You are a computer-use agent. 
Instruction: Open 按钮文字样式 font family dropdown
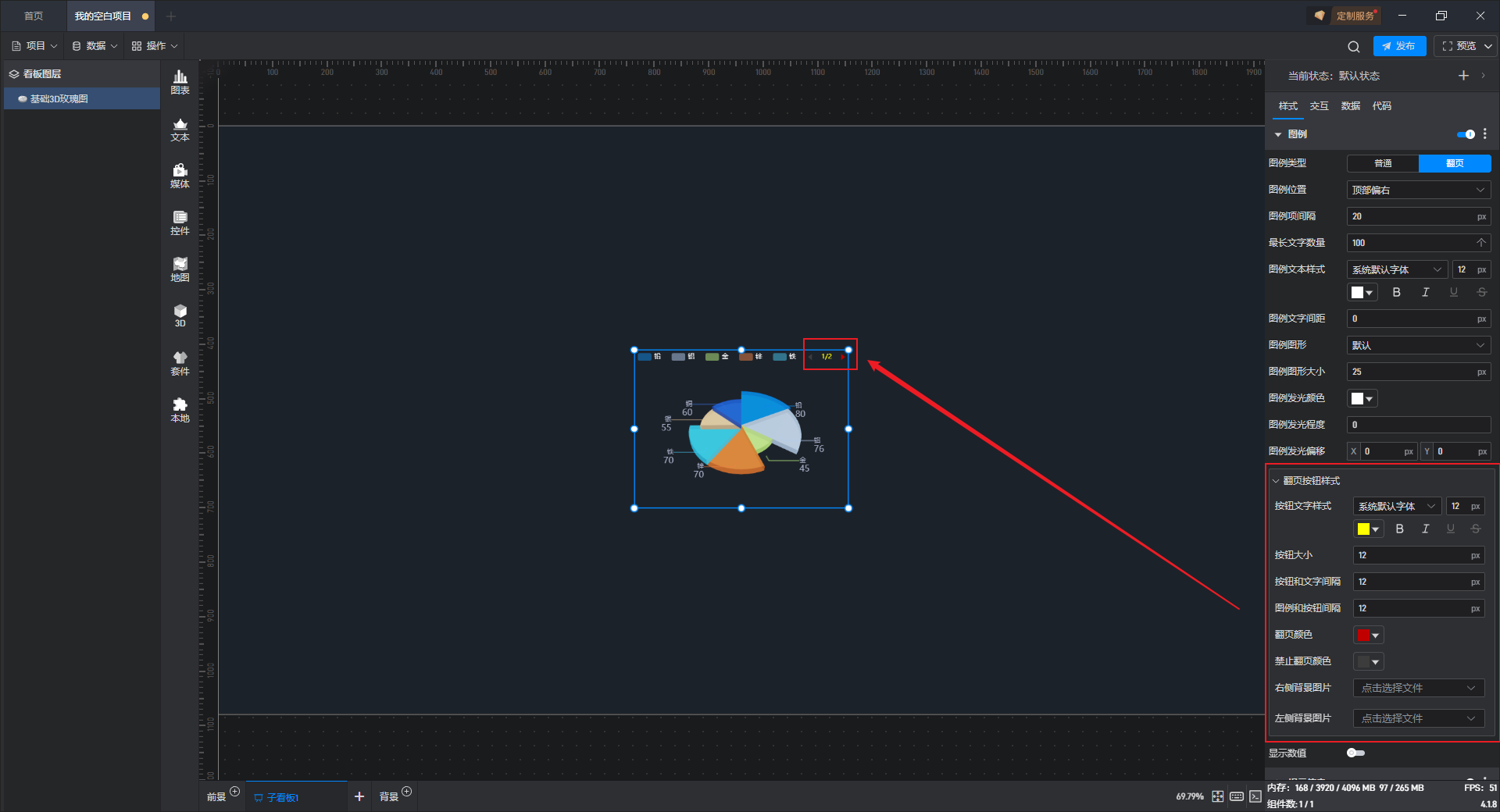tap(1397, 506)
